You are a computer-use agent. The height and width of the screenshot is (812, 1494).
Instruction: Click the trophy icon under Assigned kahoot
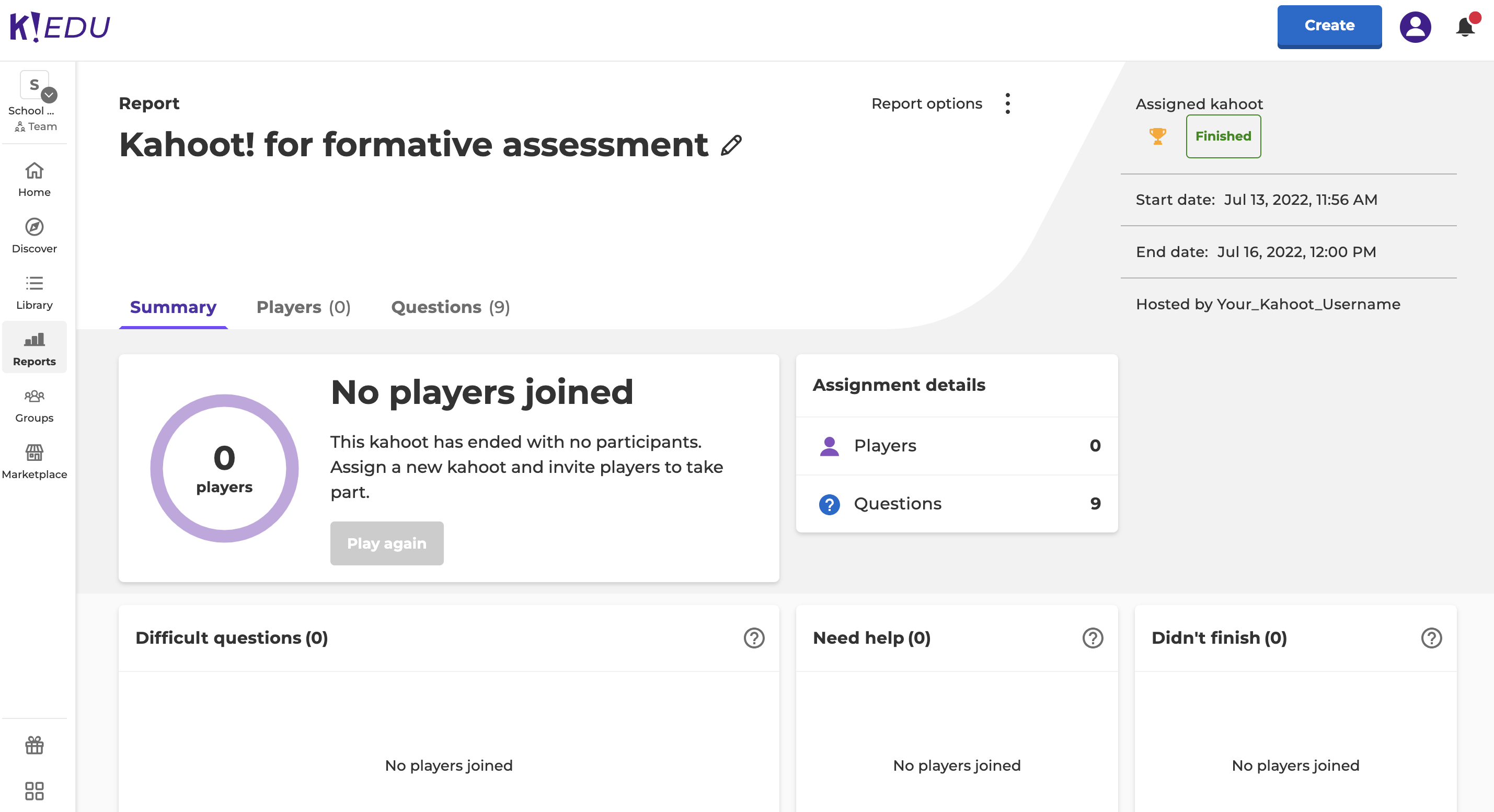click(1158, 136)
